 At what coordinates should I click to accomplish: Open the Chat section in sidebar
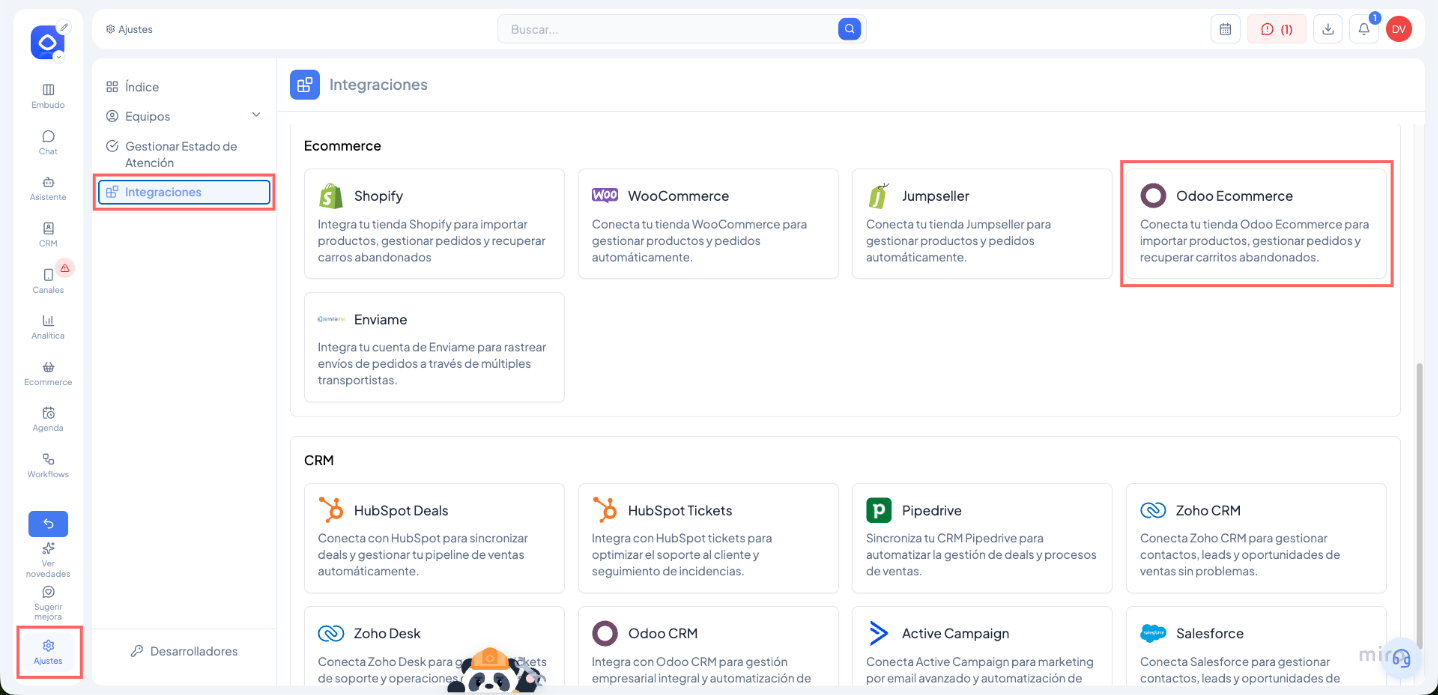click(48, 137)
